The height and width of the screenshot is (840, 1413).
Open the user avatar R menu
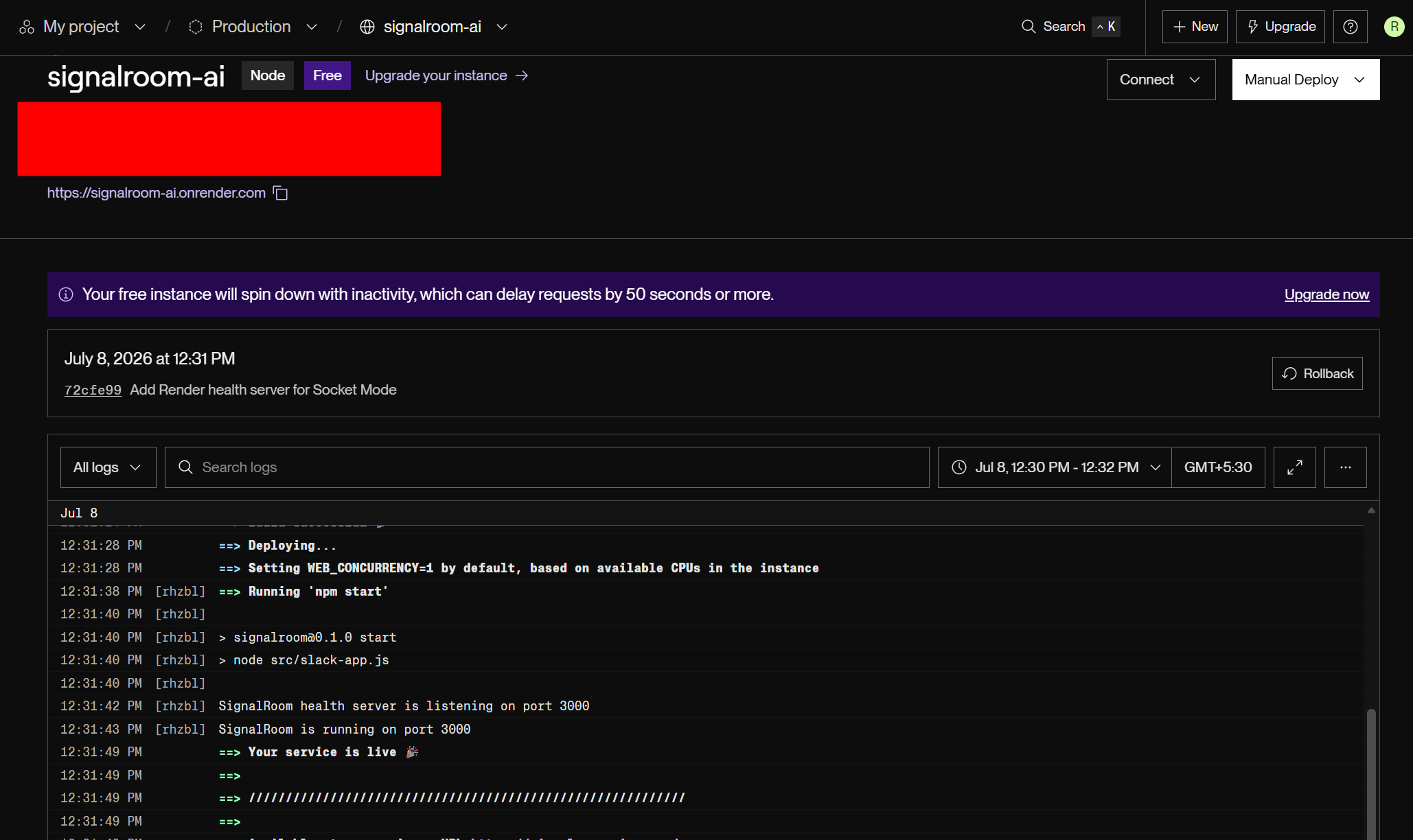coord(1394,27)
